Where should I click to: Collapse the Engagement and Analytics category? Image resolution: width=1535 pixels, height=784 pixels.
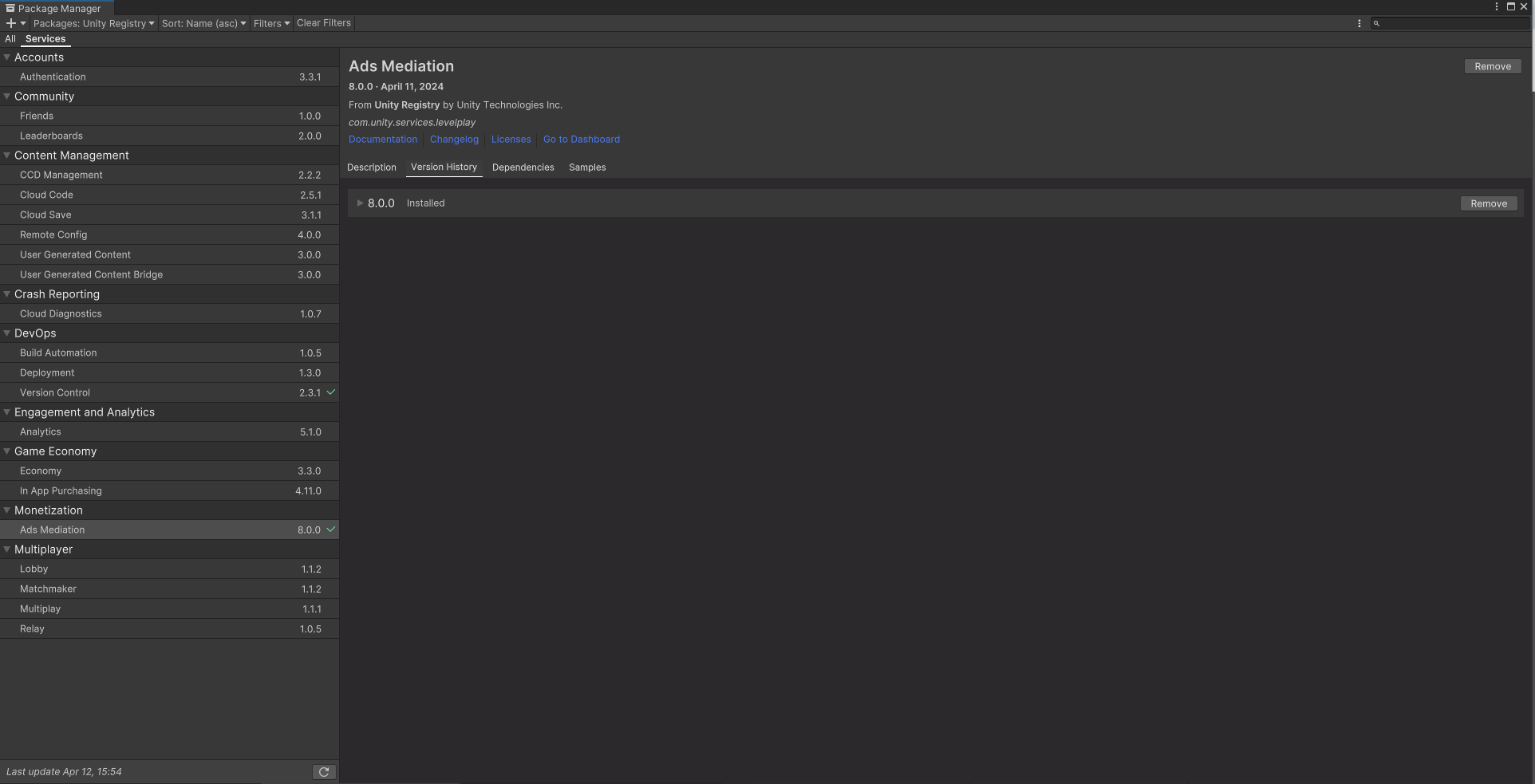click(7, 412)
